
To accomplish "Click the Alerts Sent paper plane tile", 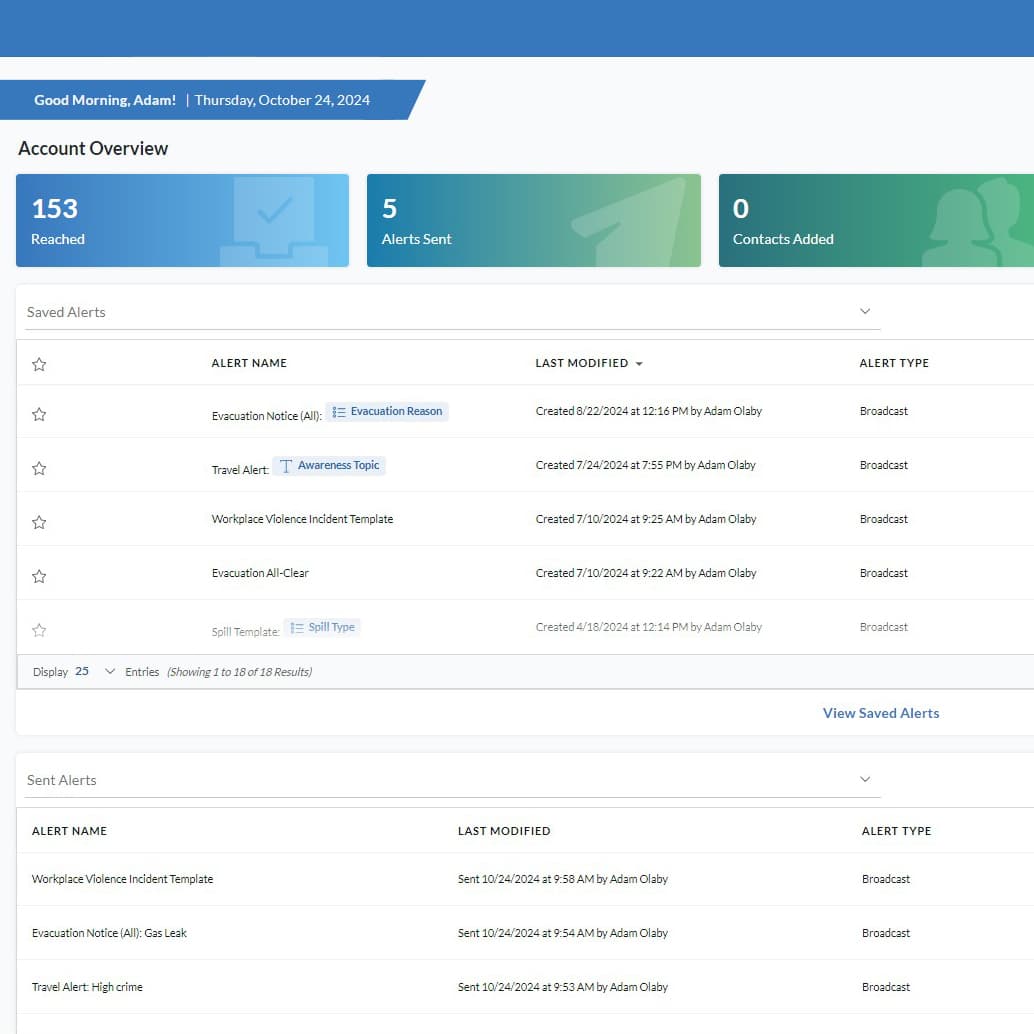I will [x=533, y=220].
